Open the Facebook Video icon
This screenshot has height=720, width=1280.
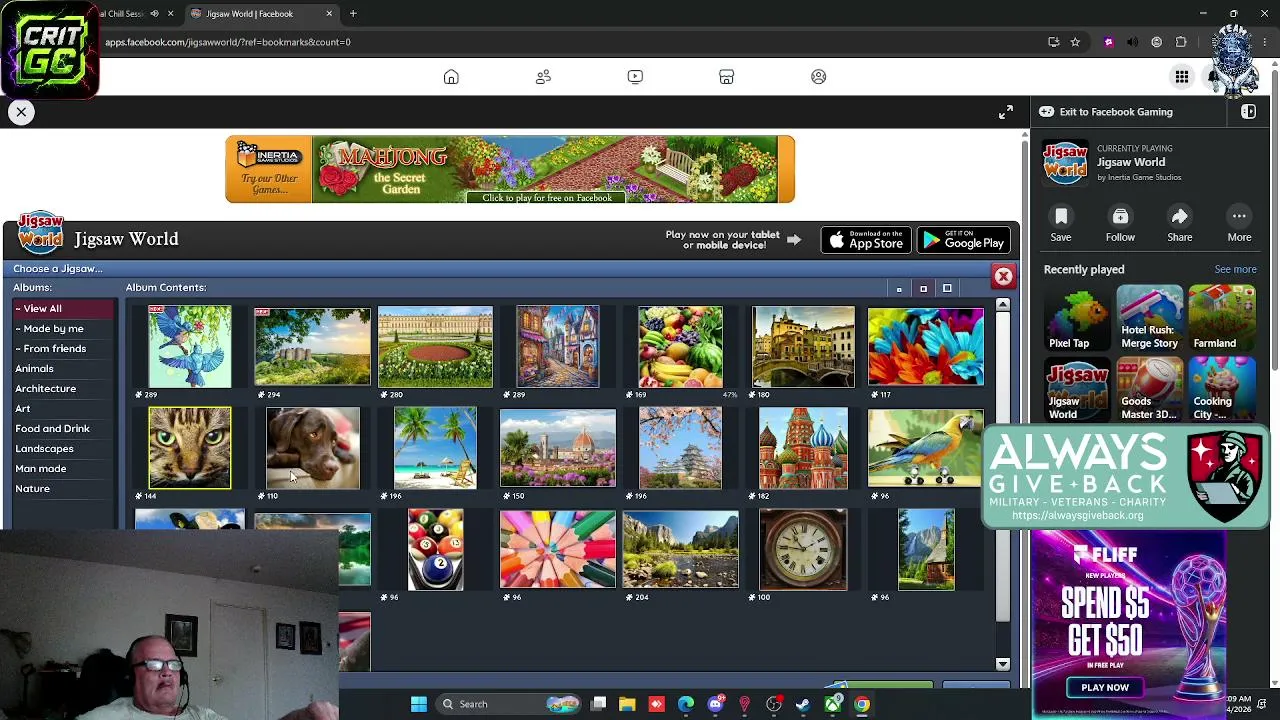coord(635,77)
